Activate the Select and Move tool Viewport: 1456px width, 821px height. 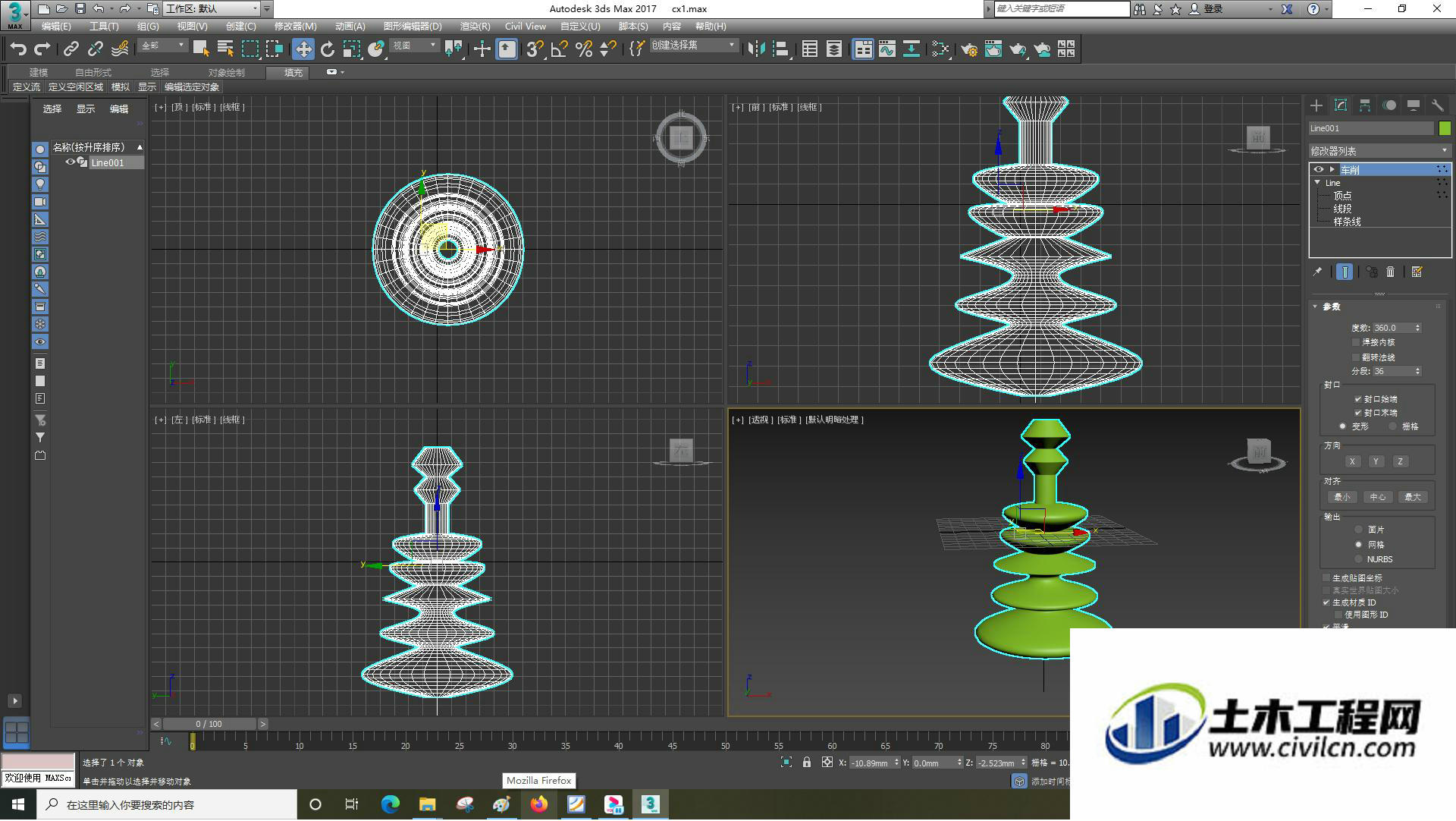(303, 49)
